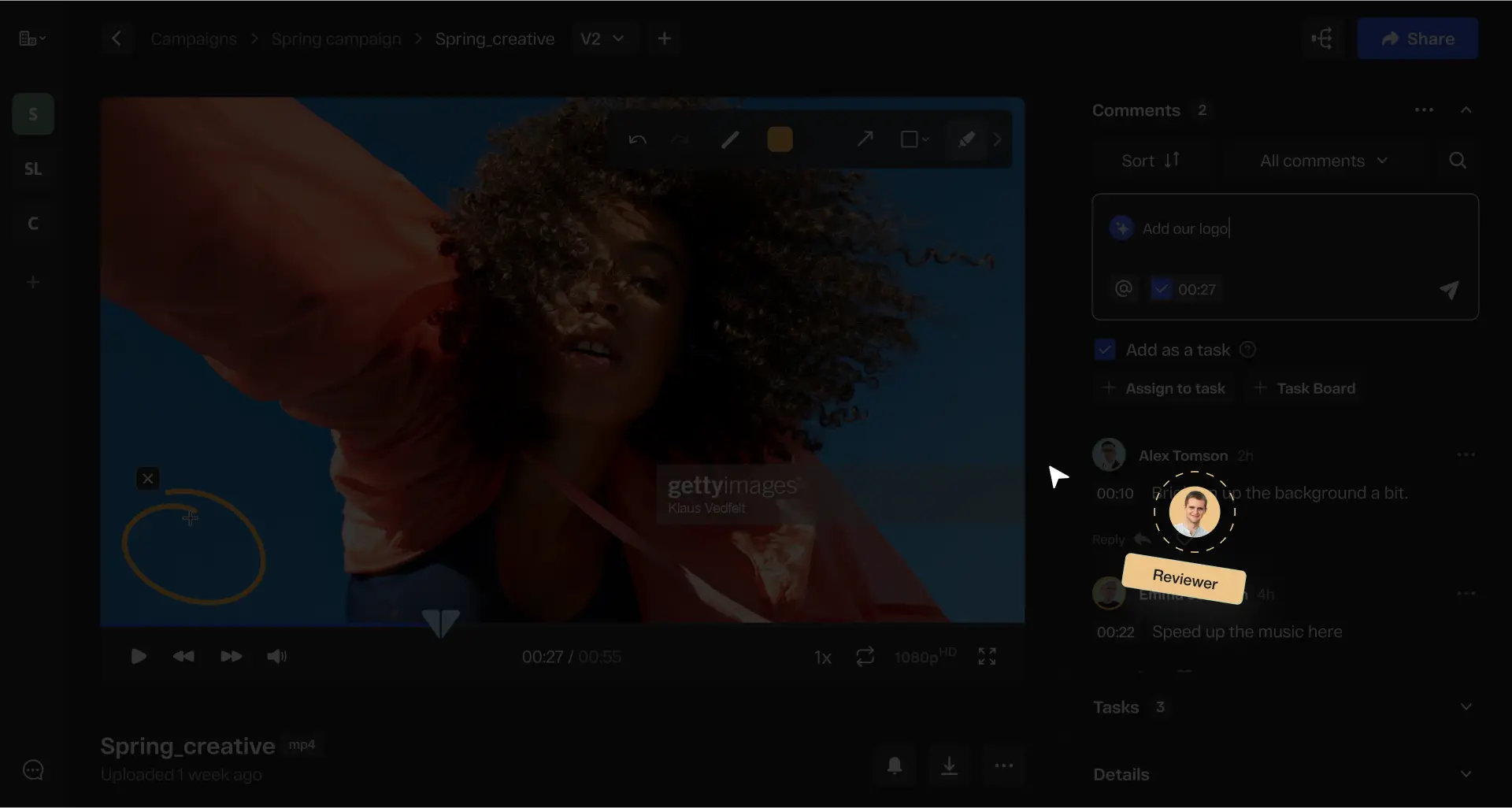The image size is (1512, 808).
Task: Open notification bell for this file
Action: (895, 765)
